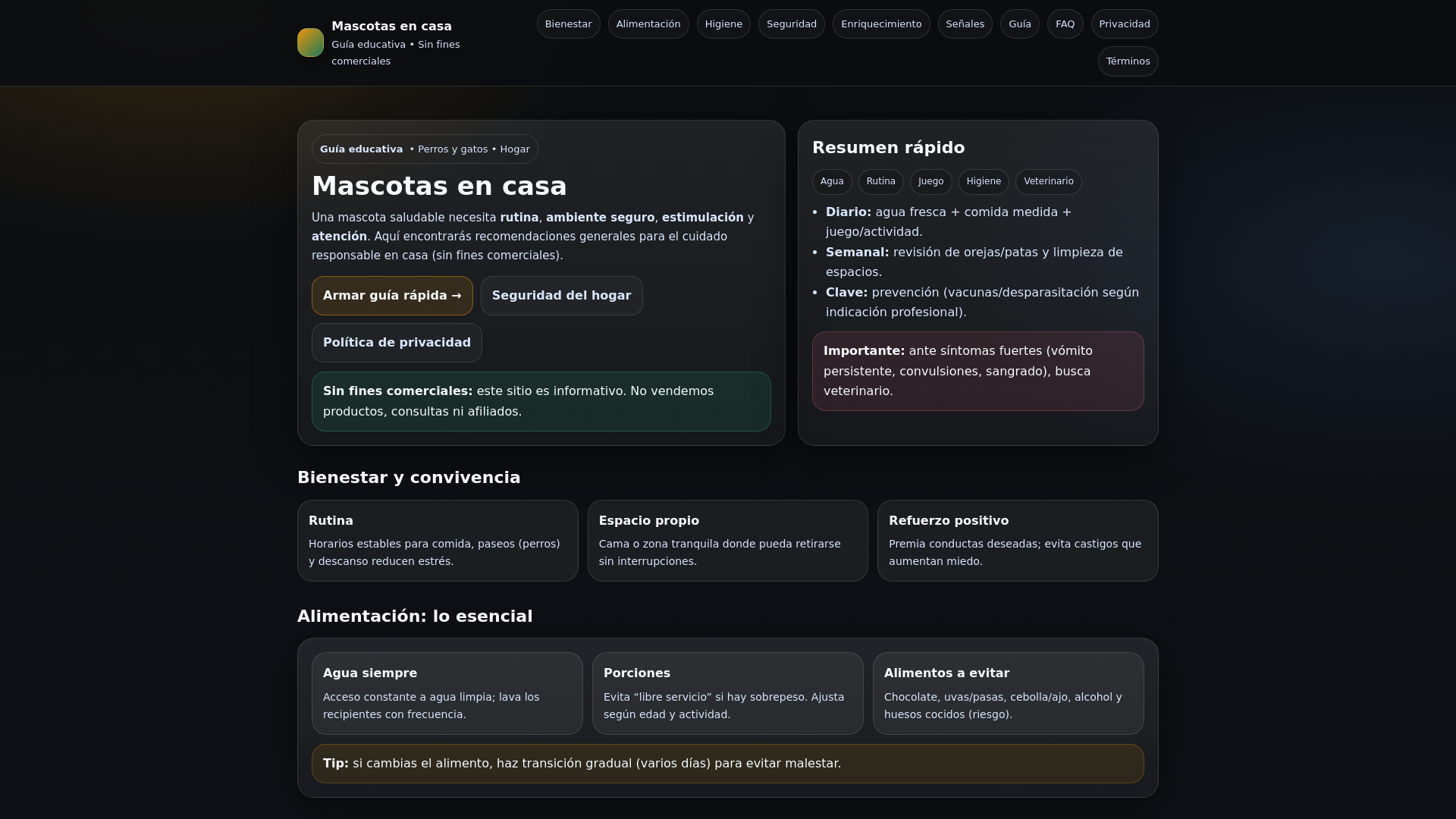1456x819 pixels.
Task: Select Higiene in the top navigation
Action: (723, 24)
